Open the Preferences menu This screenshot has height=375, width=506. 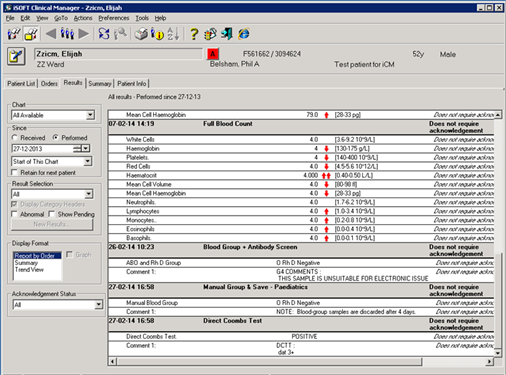click(x=114, y=18)
